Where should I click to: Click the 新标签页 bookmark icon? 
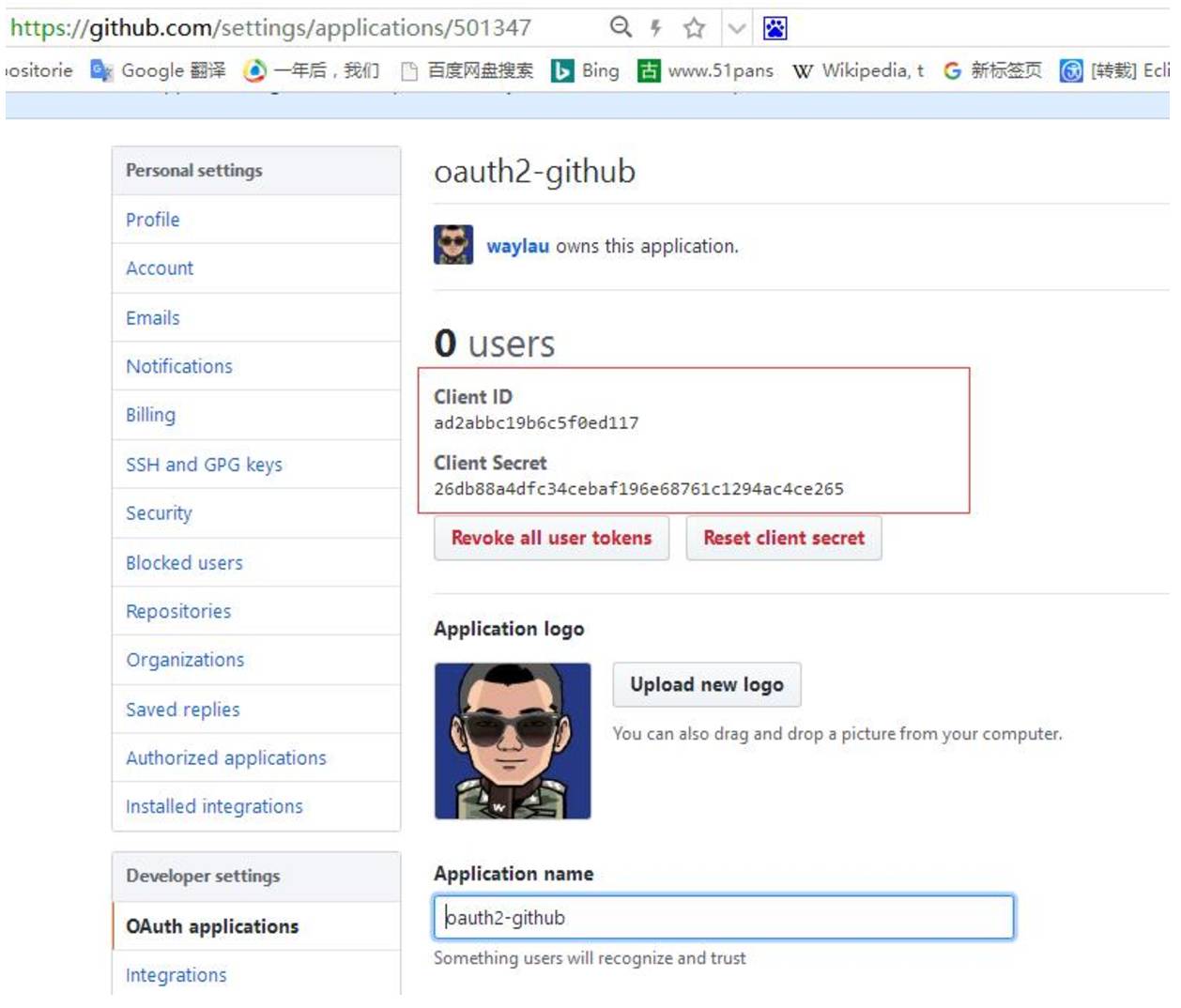pos(951,70)
